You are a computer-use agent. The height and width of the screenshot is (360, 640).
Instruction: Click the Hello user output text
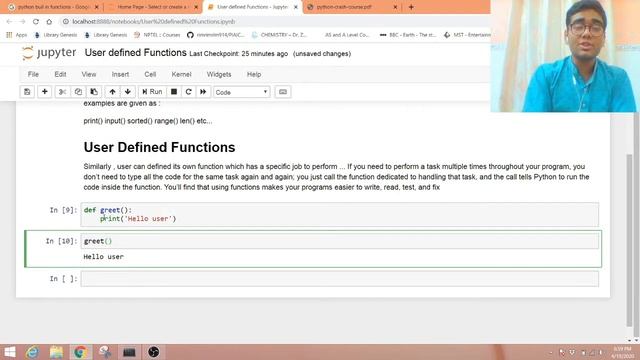coord(103,257)
